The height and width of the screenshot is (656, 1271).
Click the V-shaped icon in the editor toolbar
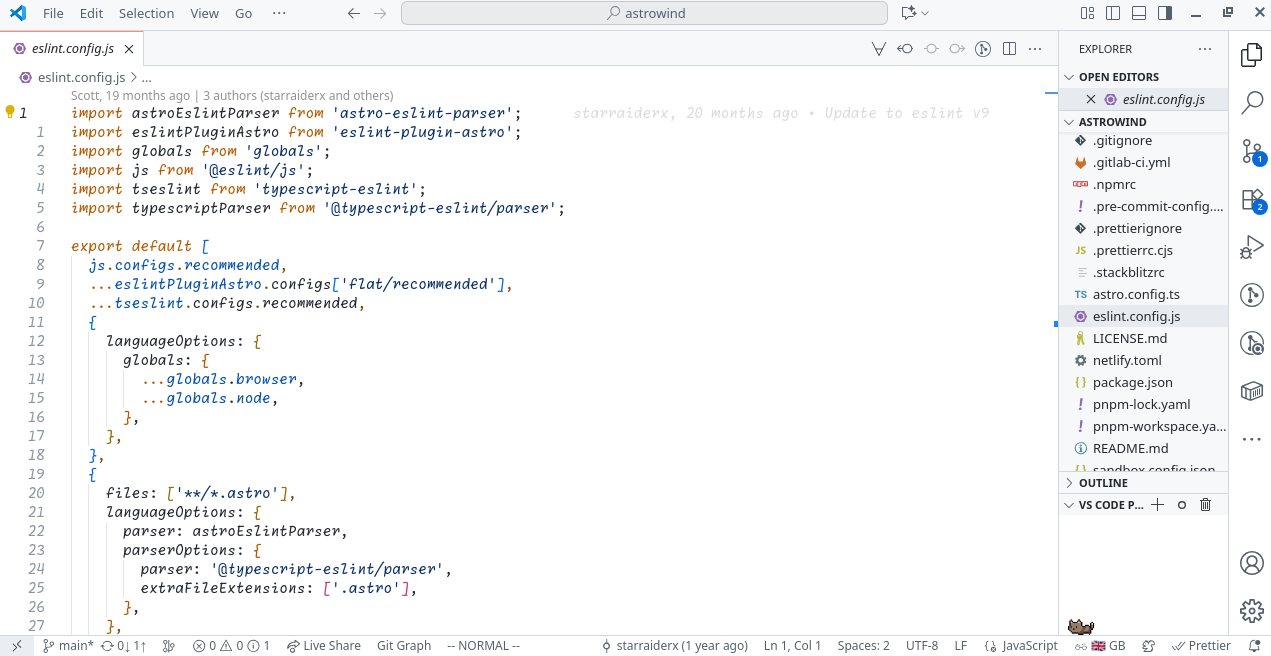pyautogui.click(x=879, y=48)
